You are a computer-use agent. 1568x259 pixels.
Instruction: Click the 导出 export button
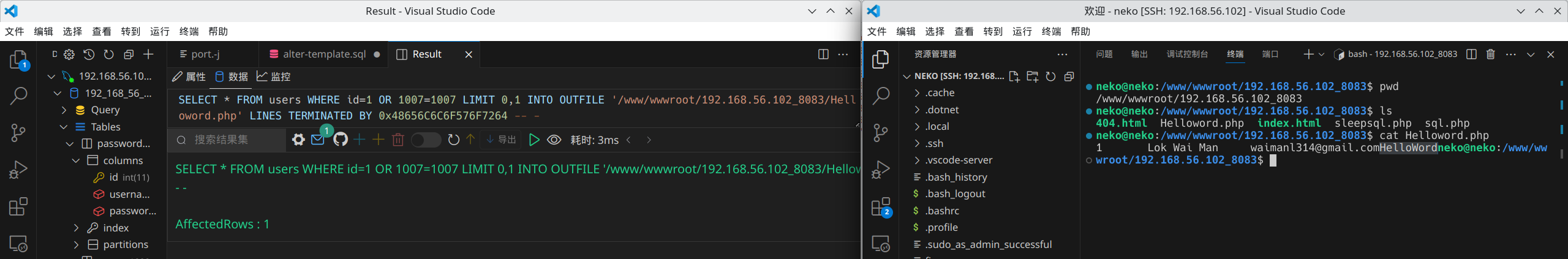coord(502,140)
